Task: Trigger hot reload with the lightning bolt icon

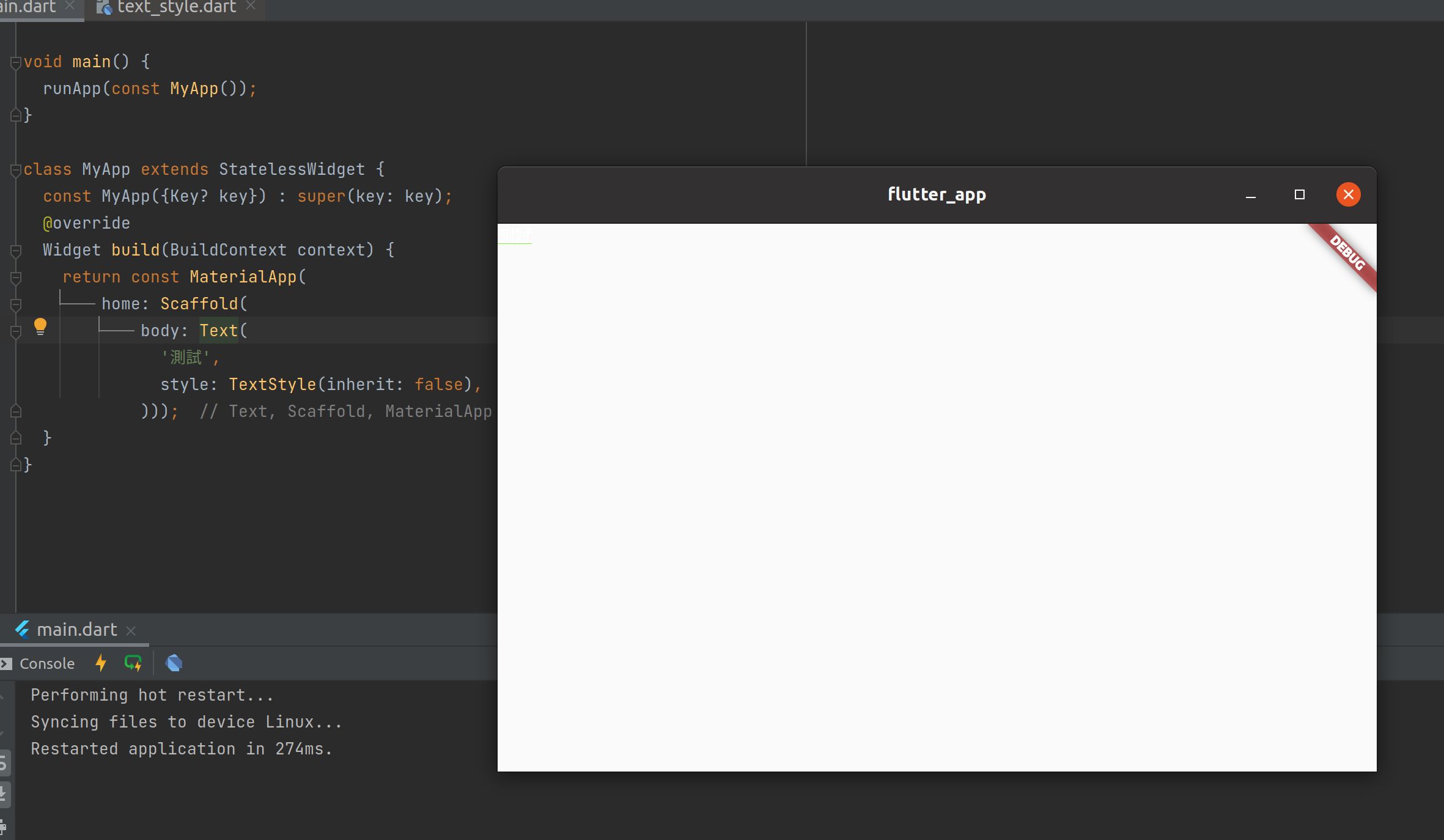Action: (100, 663)
